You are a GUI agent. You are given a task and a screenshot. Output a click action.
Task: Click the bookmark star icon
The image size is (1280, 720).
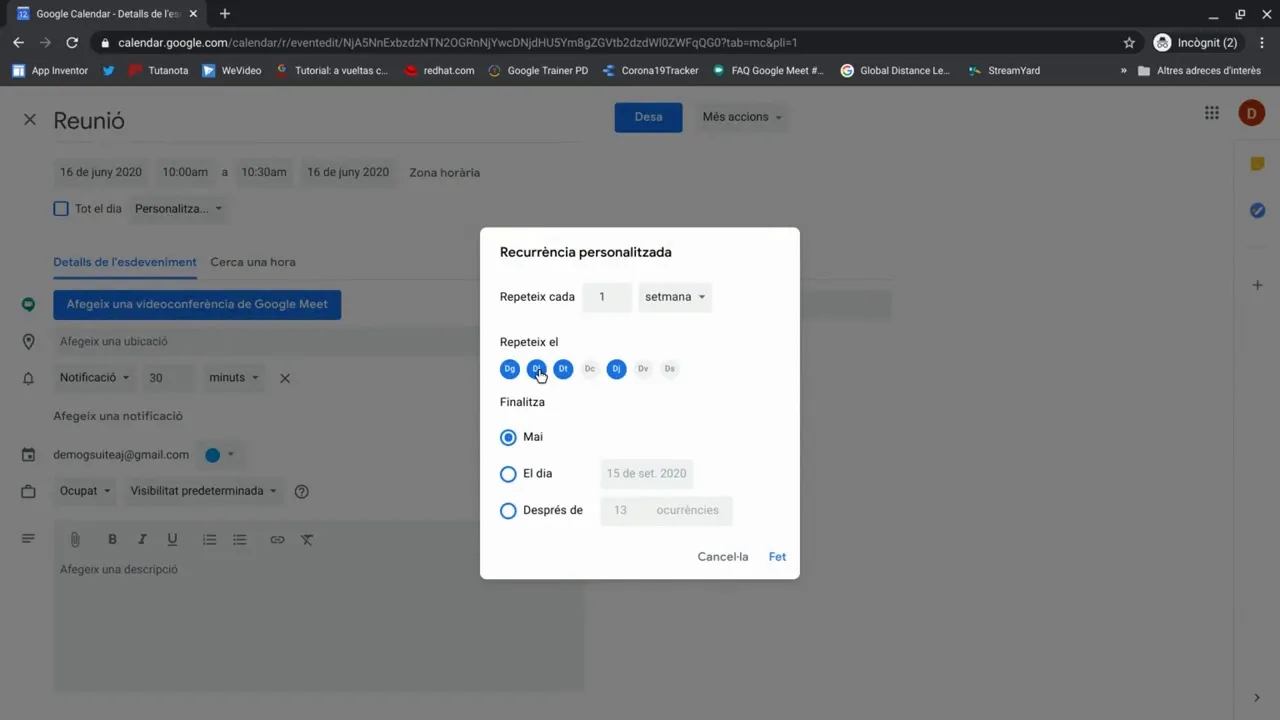(x=1129, y=43)
